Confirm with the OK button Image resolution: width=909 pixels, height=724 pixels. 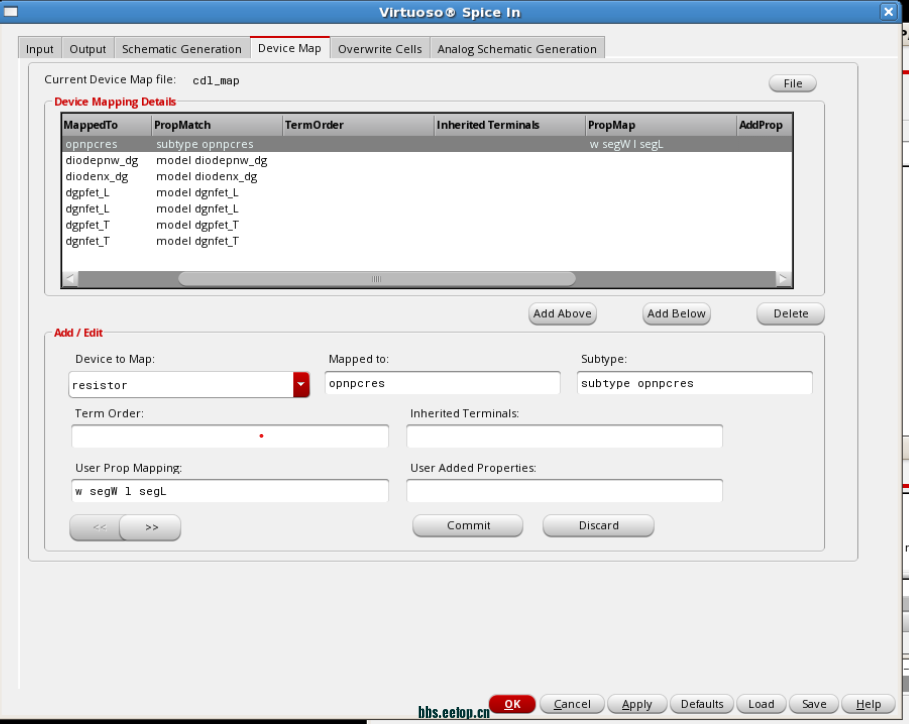click(512, 704)
